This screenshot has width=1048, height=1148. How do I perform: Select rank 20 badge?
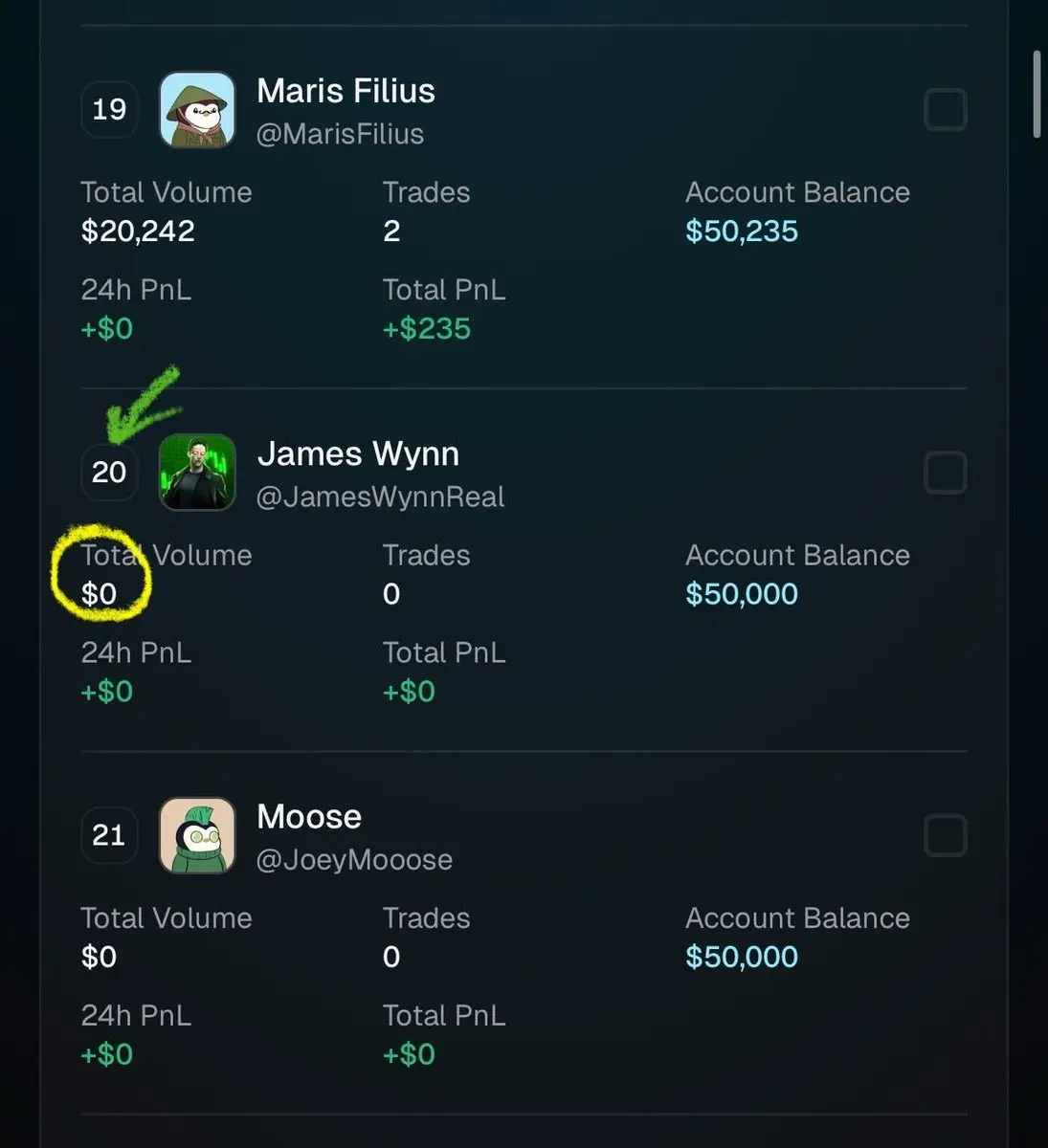pyautogui.click(x=109, y=472)
